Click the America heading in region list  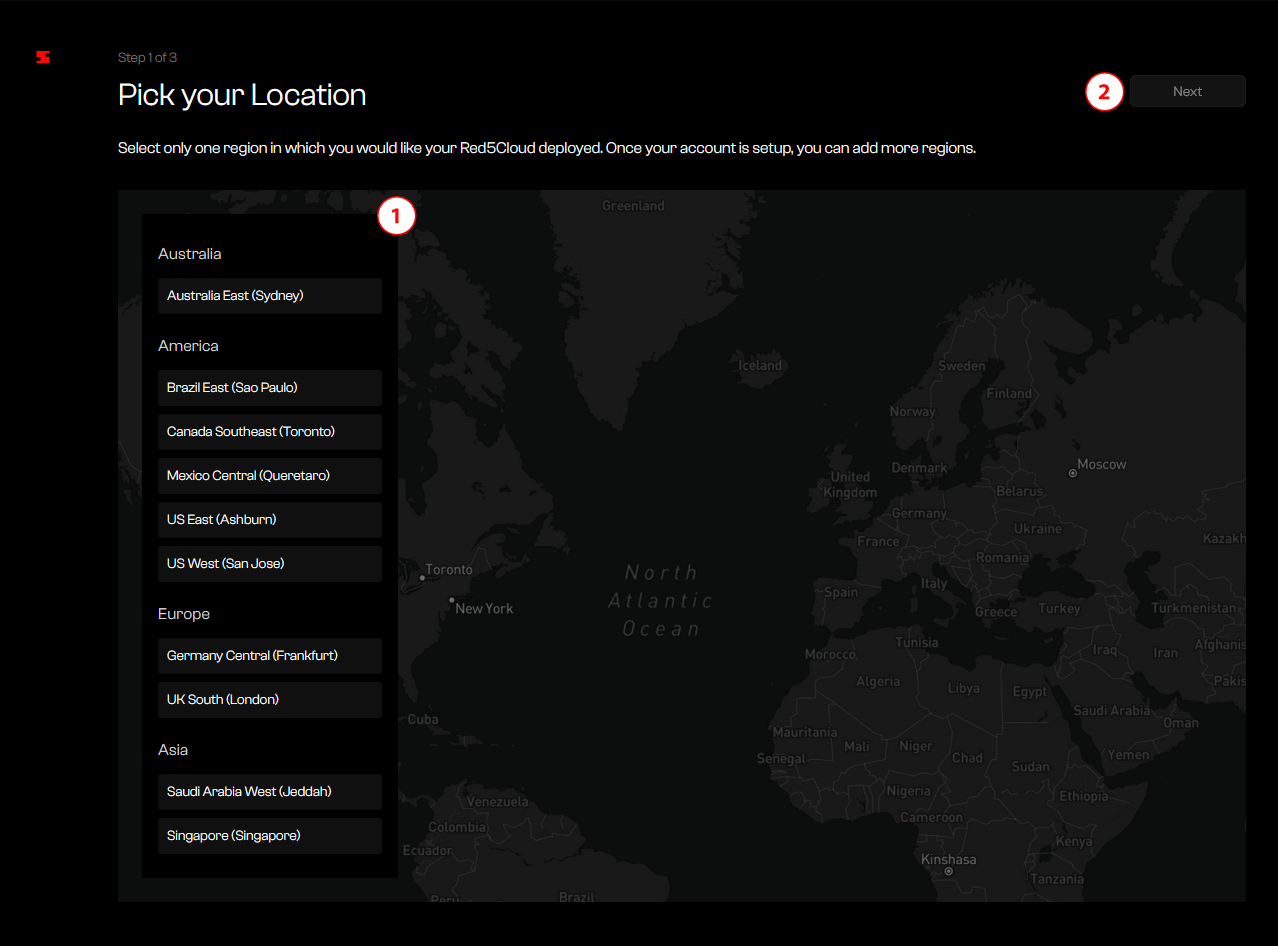188,346
